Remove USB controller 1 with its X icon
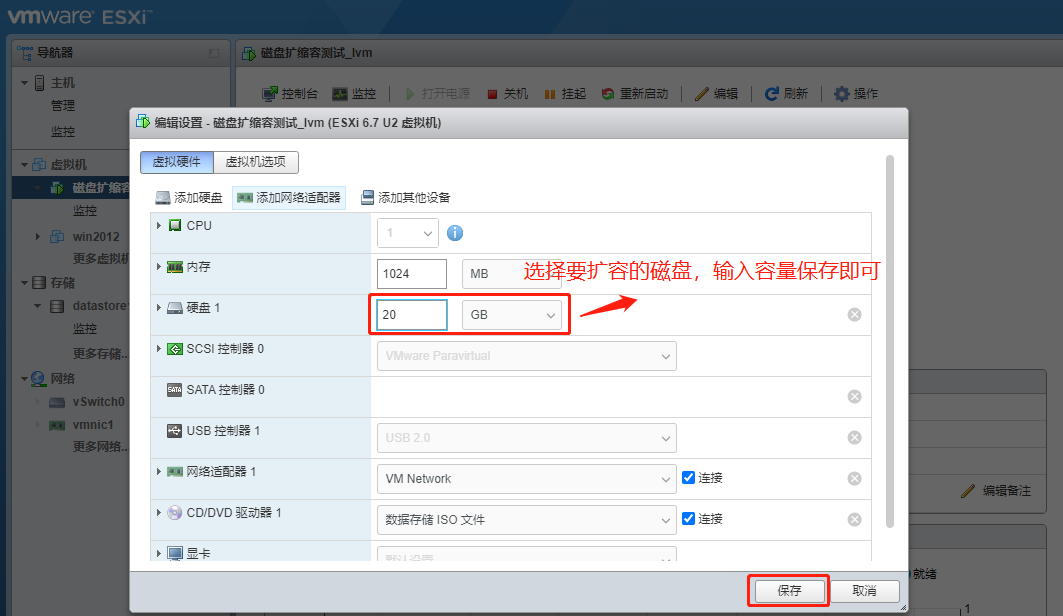The width and height of the screenshot is (1063, 616). click(x=854, y=438)
